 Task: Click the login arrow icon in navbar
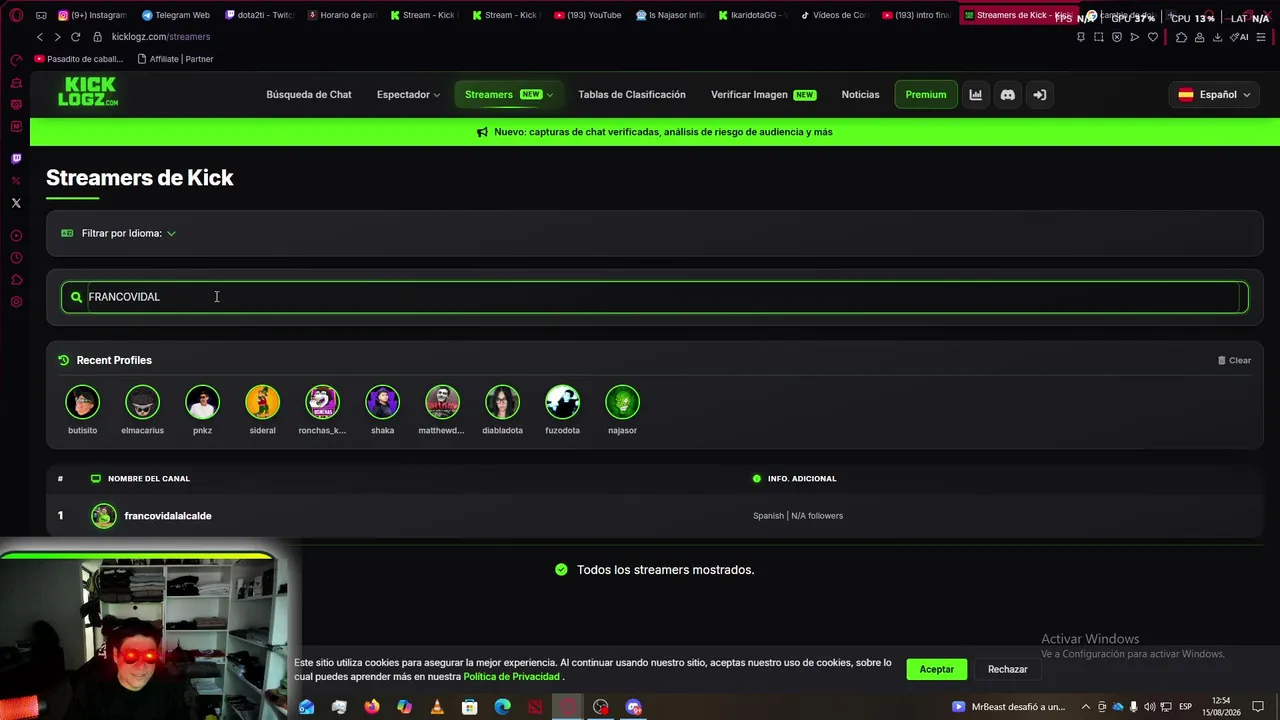coord(1040,95)
